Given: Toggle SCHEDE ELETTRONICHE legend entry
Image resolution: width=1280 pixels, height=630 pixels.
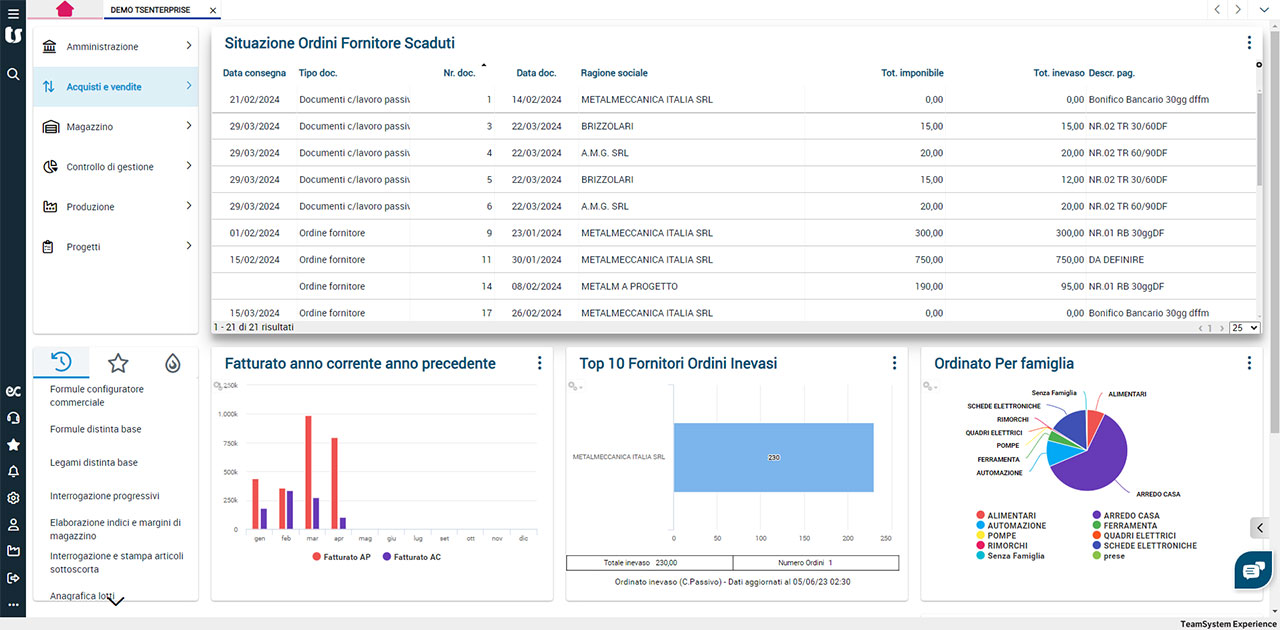Looking at the screenshot, I should point(1146,545).
